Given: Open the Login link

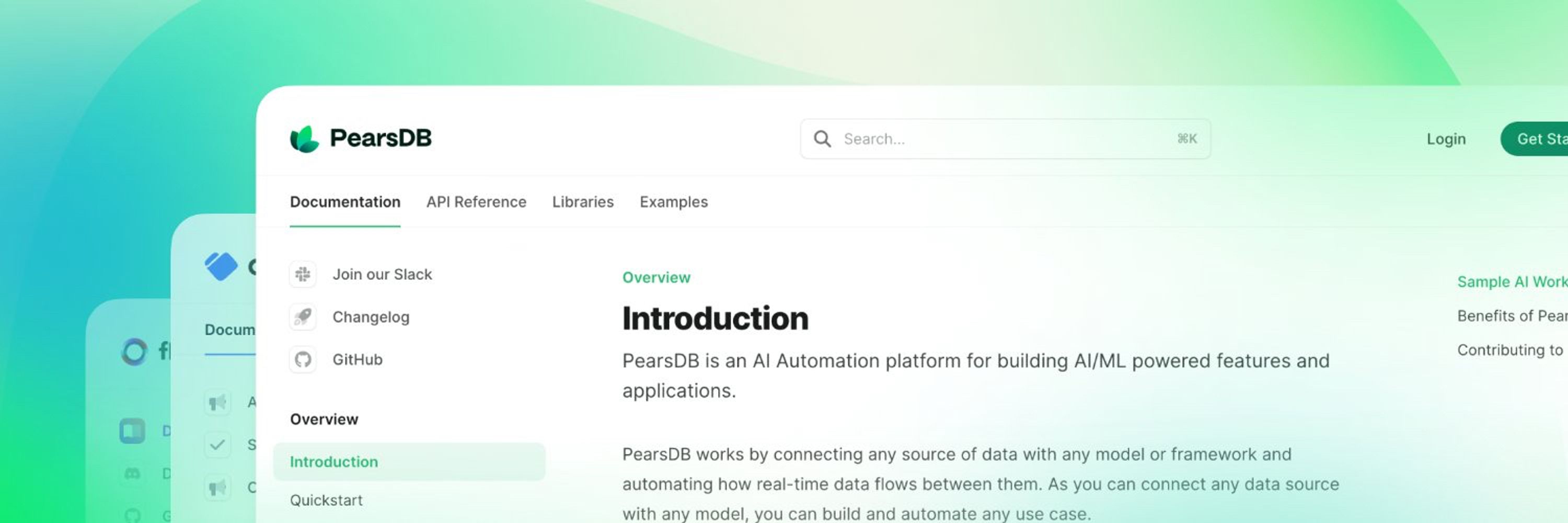Looking at the screenshot, I should tap(1446, 139).
